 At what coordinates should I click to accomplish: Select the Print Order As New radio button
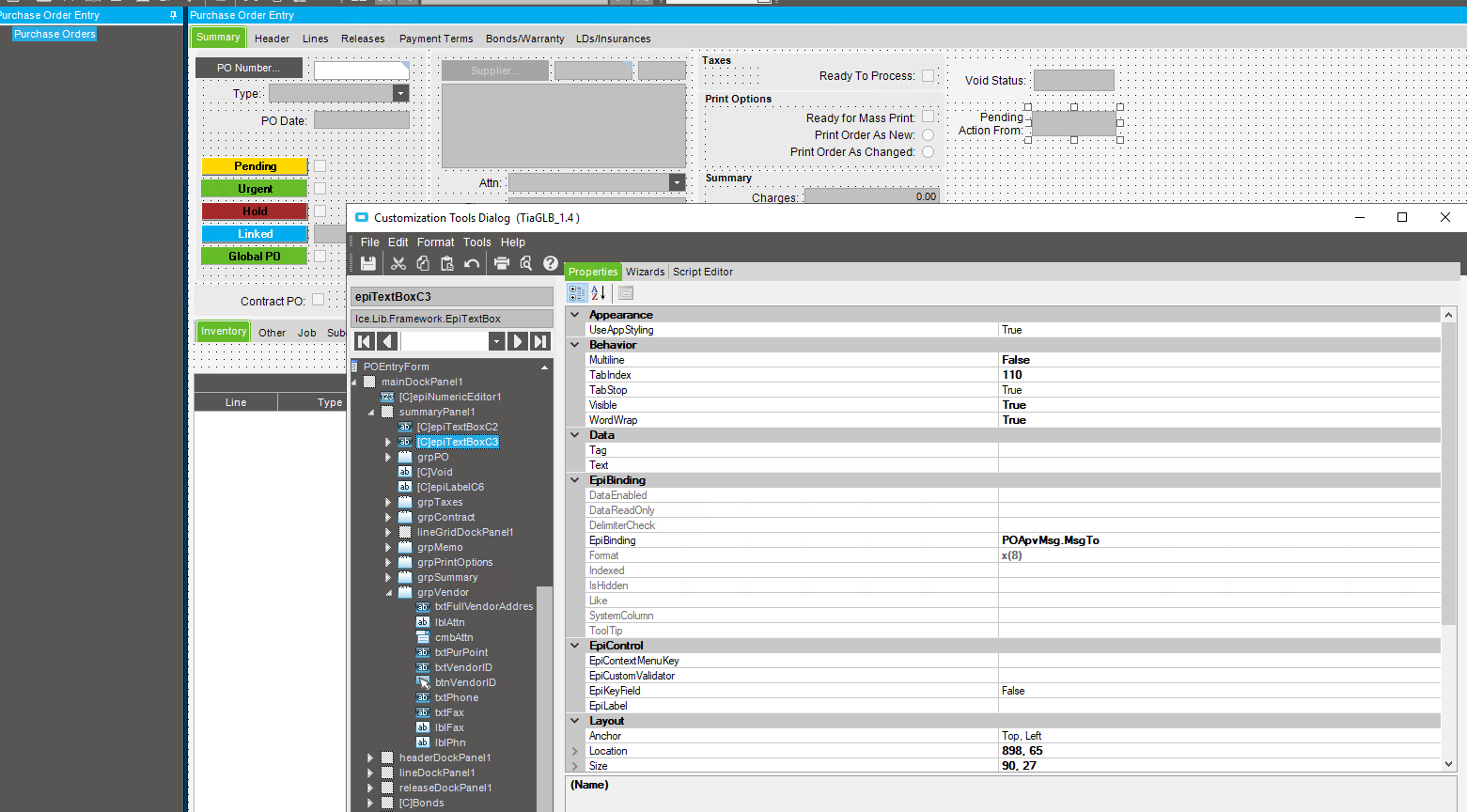(928, 135)
